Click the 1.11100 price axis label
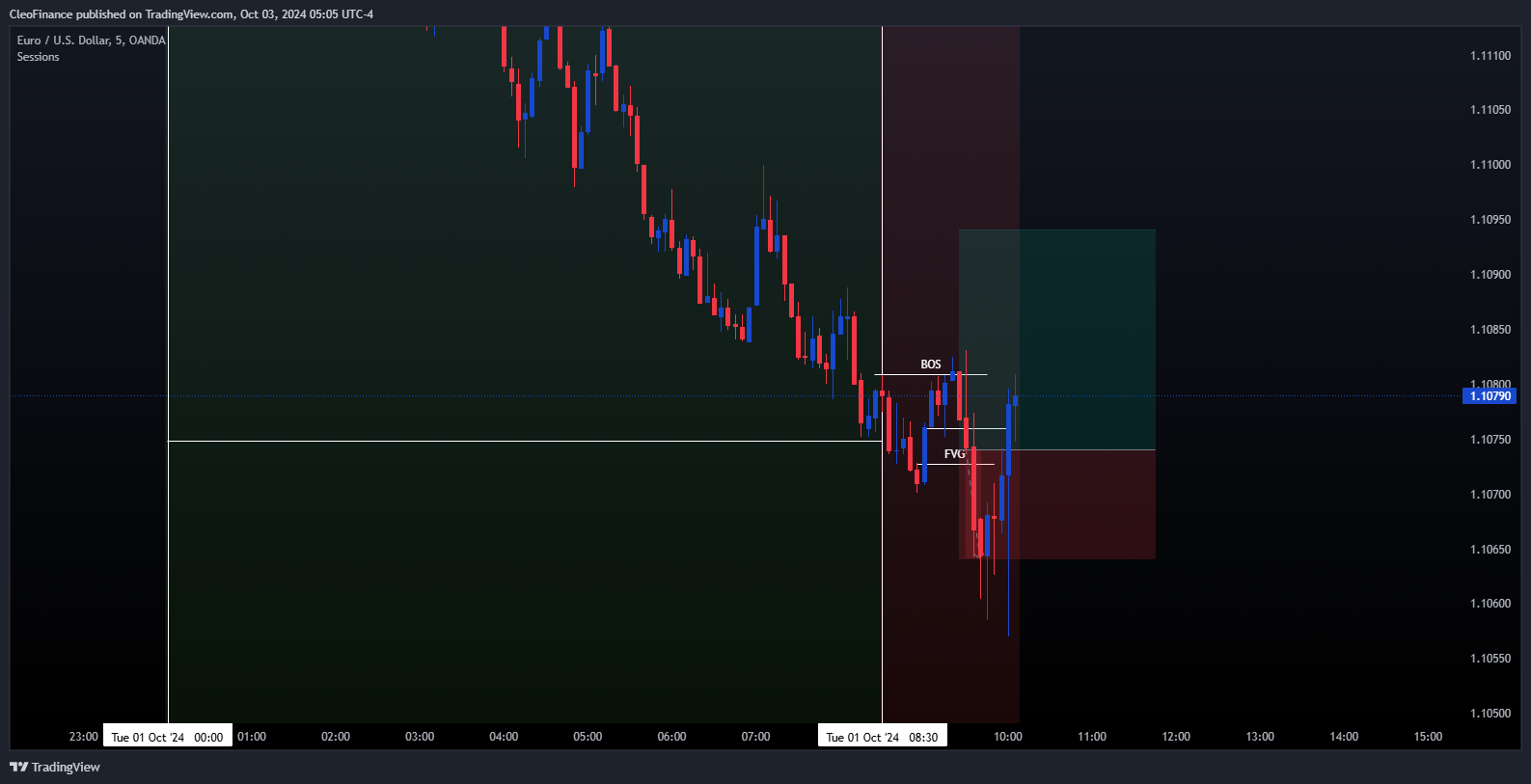Viewport: 1531px width, 784px height. point(1490,56)
